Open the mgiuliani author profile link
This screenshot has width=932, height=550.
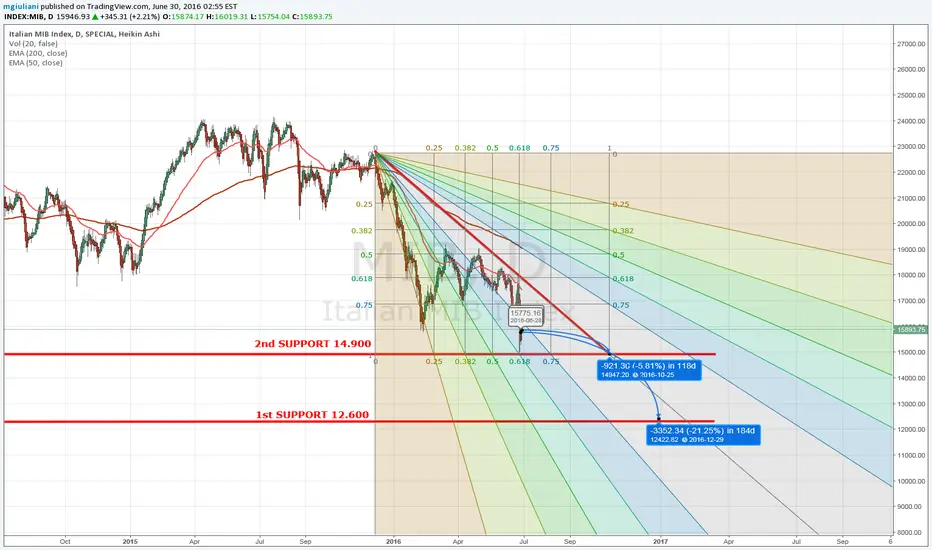pos(21,7)
